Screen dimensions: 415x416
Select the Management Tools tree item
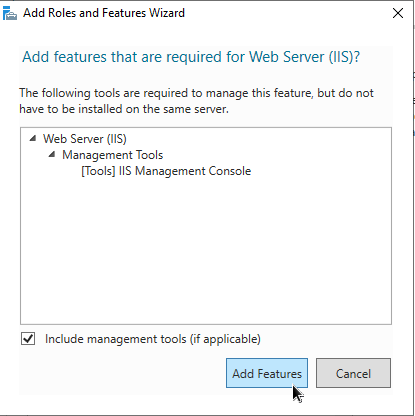pos(112,155)
